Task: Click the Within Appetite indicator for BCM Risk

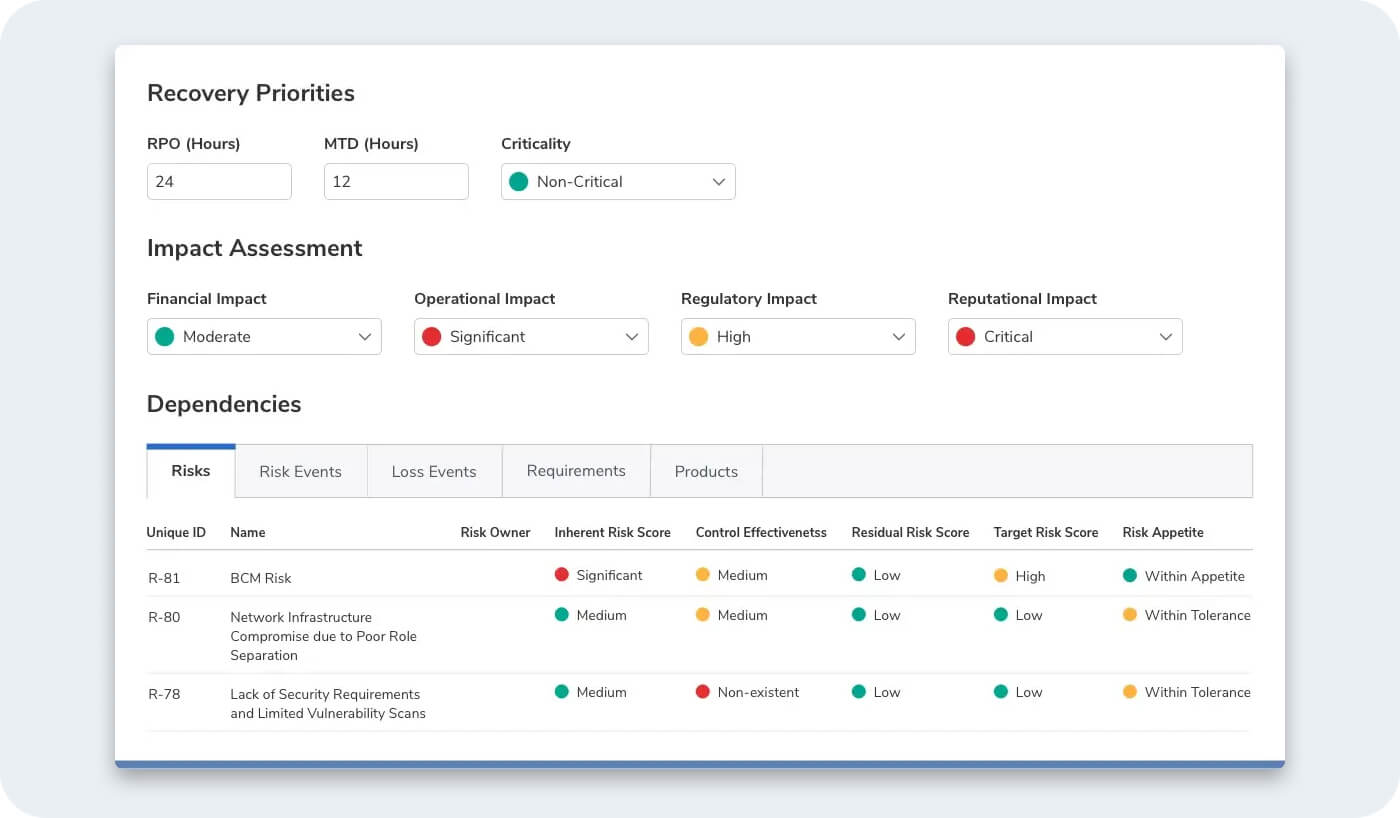Action: coord(1132,575)
